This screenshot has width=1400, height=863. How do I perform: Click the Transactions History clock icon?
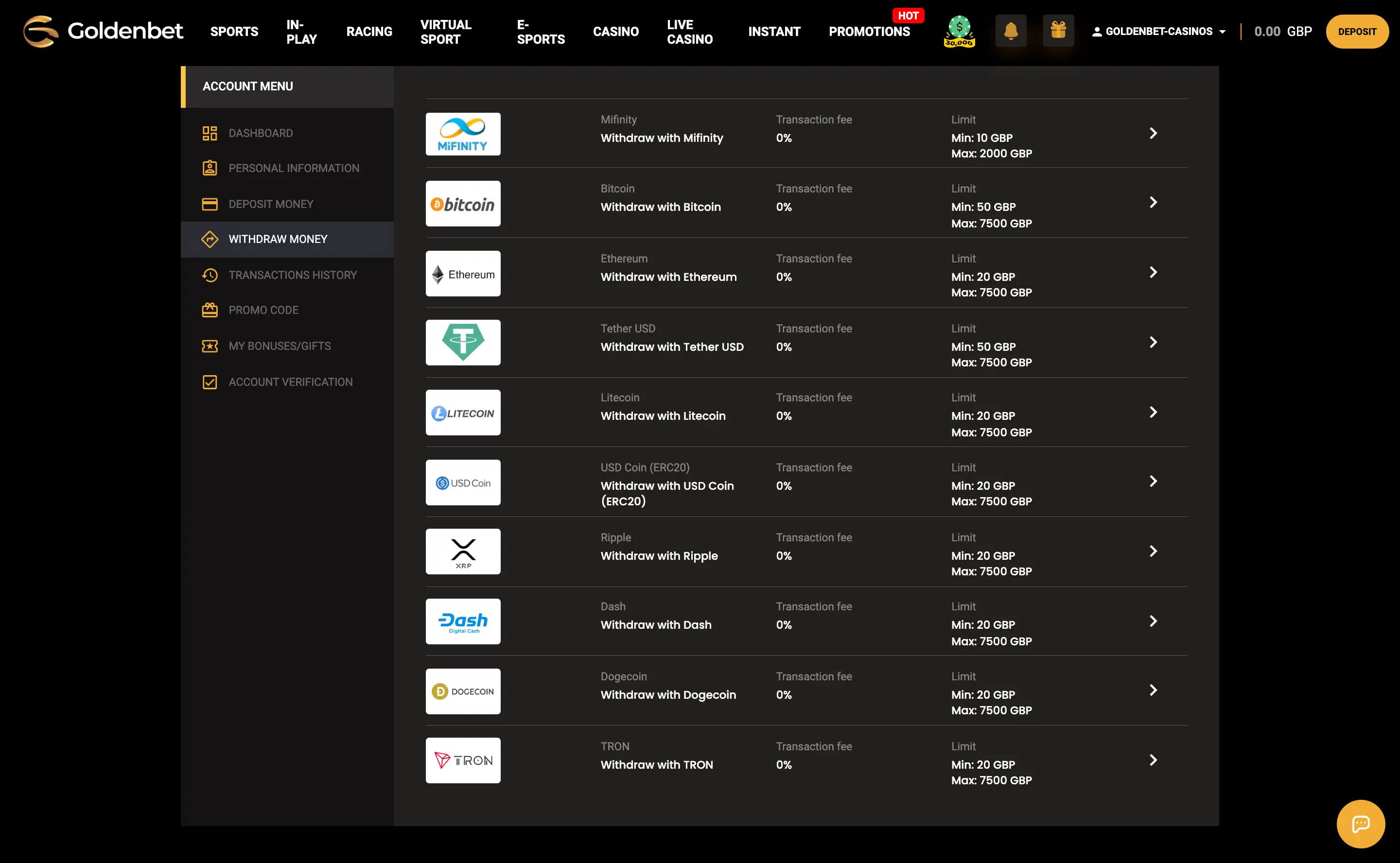210,275
